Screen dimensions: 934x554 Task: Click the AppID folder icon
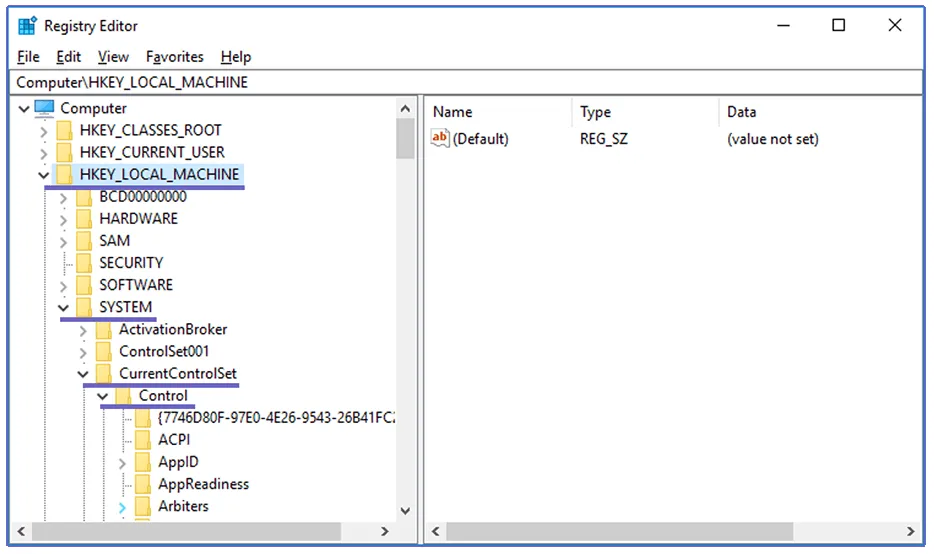[143, 462]
